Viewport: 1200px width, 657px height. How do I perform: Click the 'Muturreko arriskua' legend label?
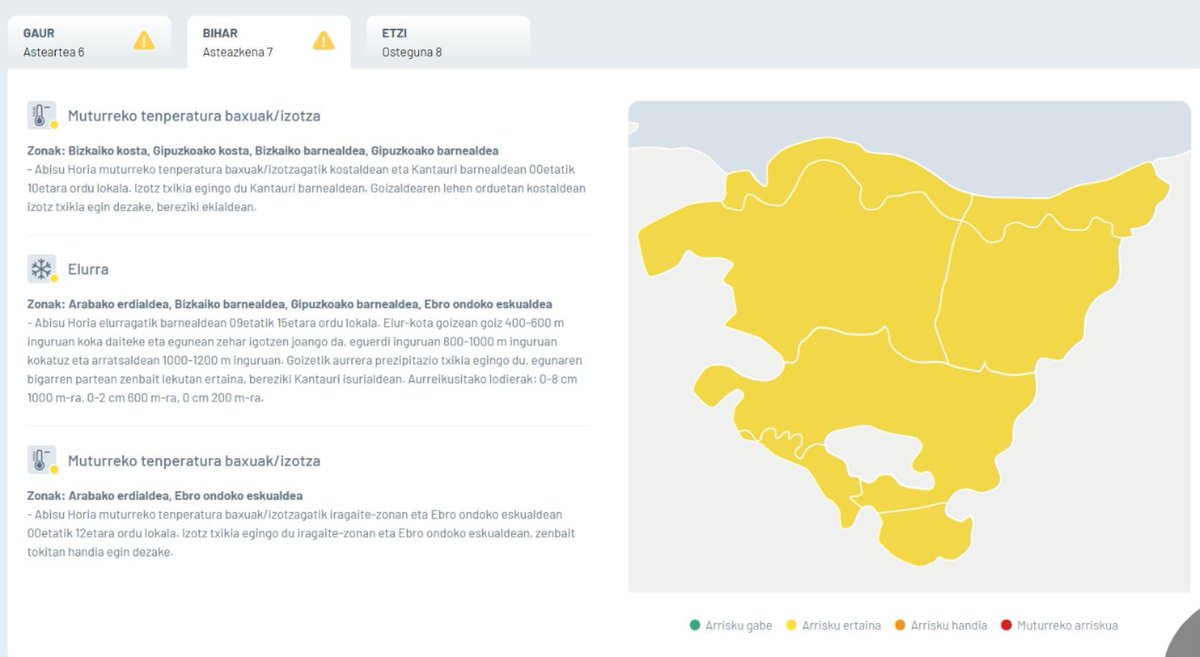point(1067,626)
